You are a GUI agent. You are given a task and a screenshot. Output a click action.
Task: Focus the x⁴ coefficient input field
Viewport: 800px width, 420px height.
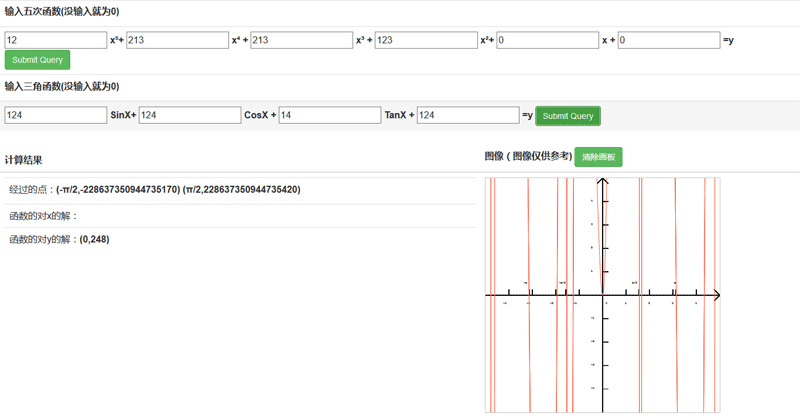[177, 40]
